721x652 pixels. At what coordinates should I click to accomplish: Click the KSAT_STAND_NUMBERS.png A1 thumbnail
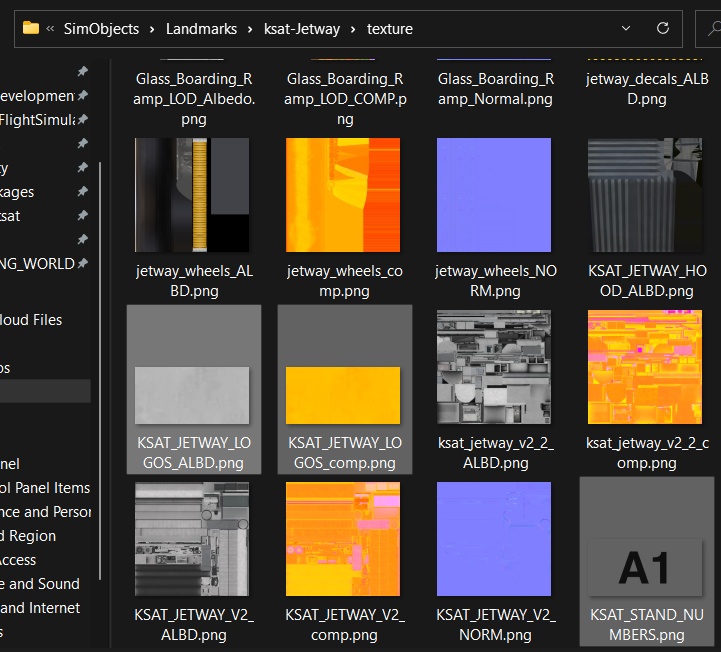pyautogui.click(x=645, y=567)
